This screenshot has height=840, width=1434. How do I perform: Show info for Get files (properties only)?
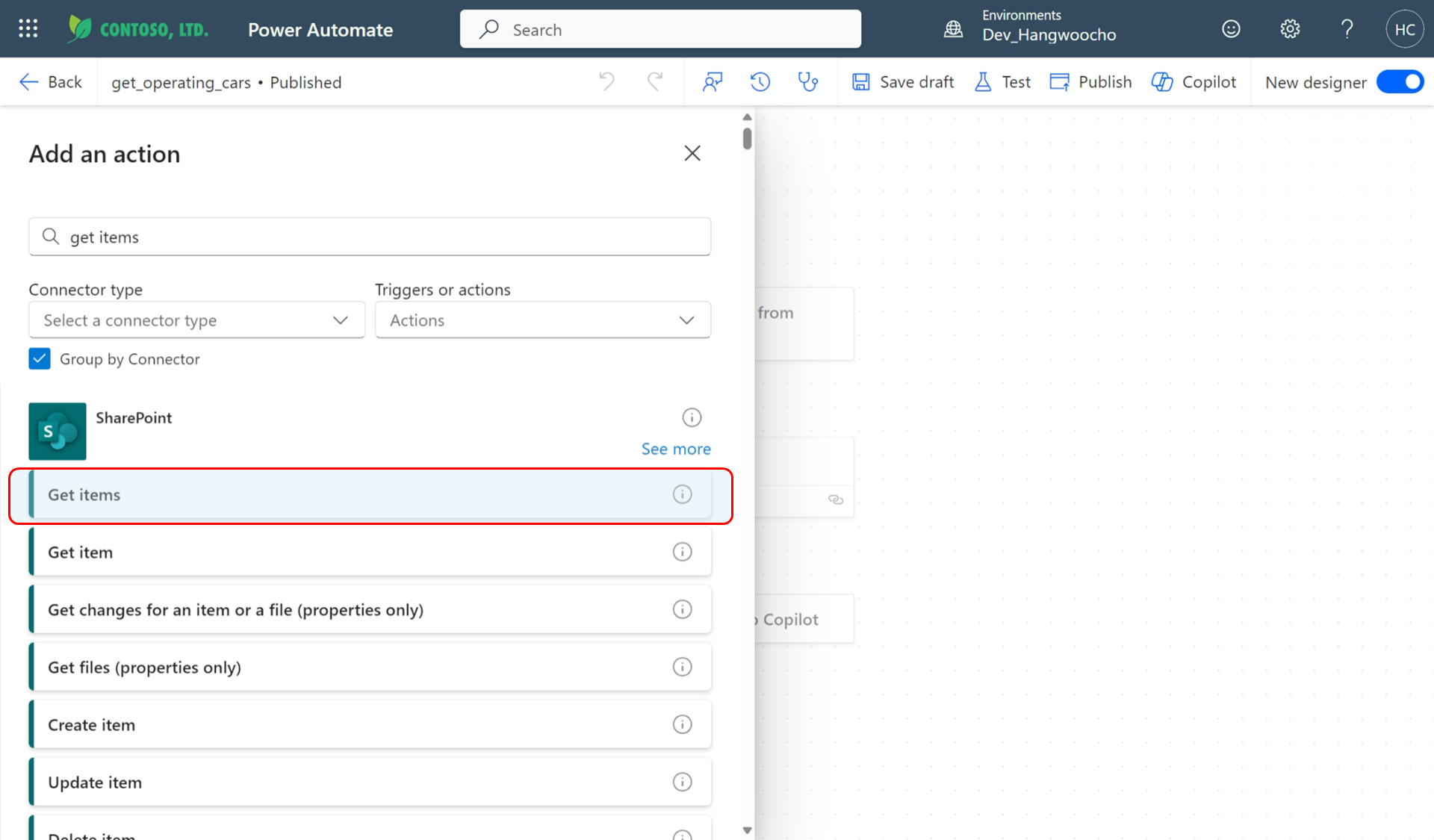coord(682,667)
